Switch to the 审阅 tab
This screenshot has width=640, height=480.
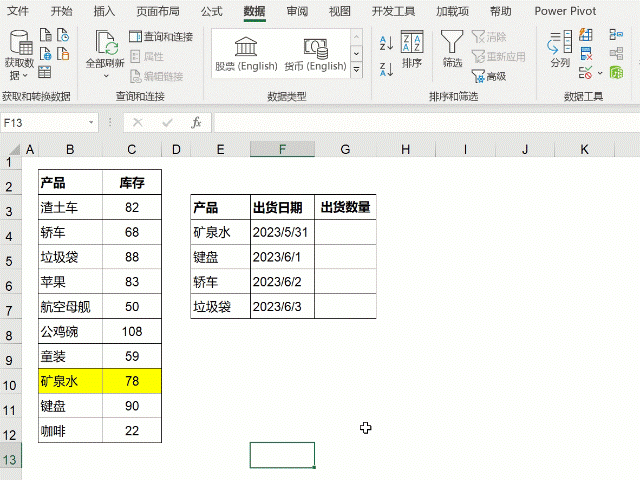pyautogui.click(x=297, y=11)
